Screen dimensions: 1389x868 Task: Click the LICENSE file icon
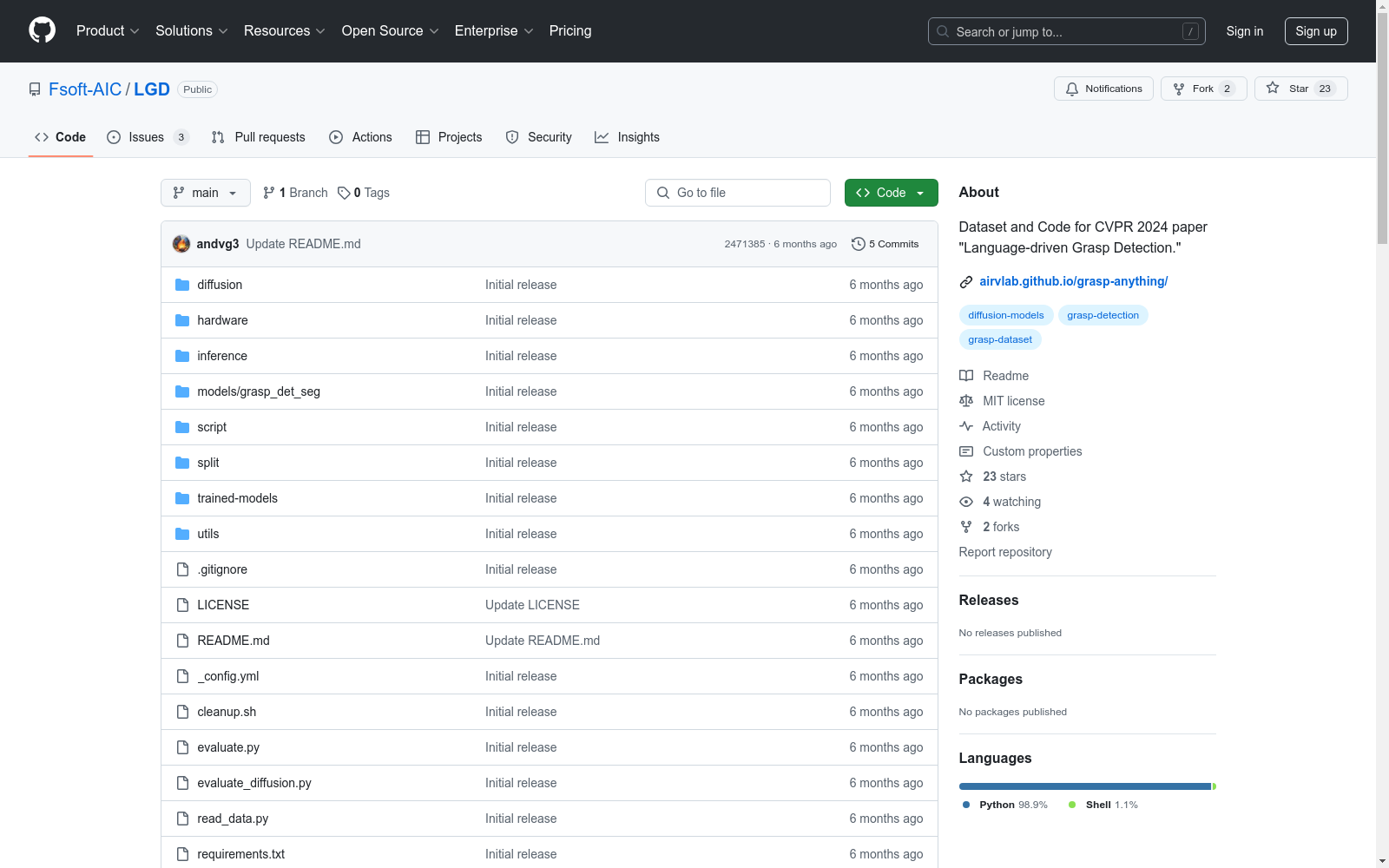[x=182, y=605]
